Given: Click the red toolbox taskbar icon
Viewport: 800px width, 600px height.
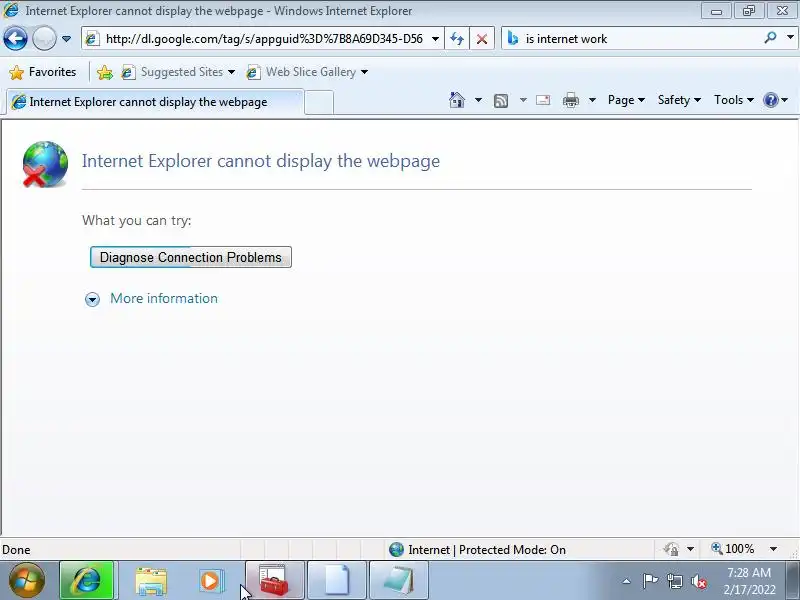Looking at the screenshot, I should coord(274,581).
